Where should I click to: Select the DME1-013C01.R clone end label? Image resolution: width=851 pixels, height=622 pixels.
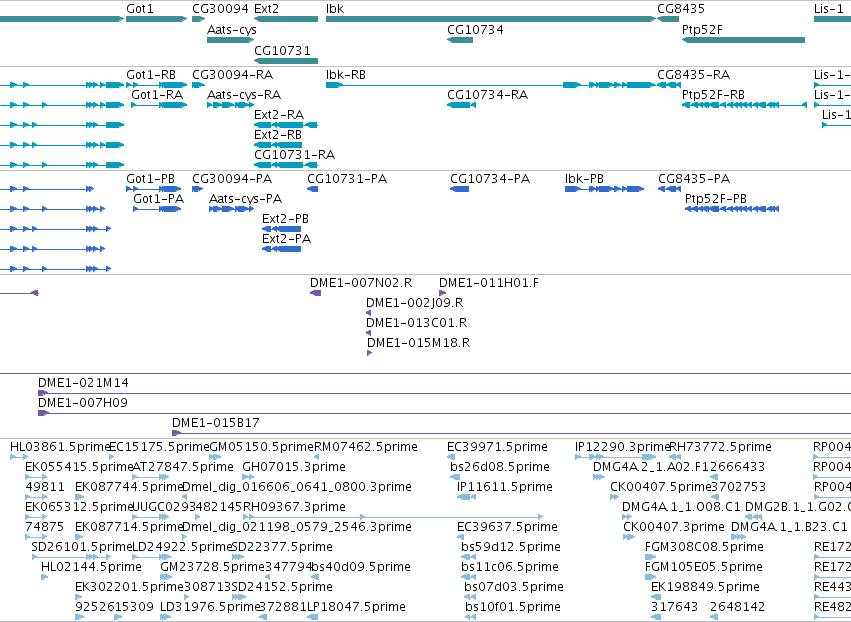(417, 323)
